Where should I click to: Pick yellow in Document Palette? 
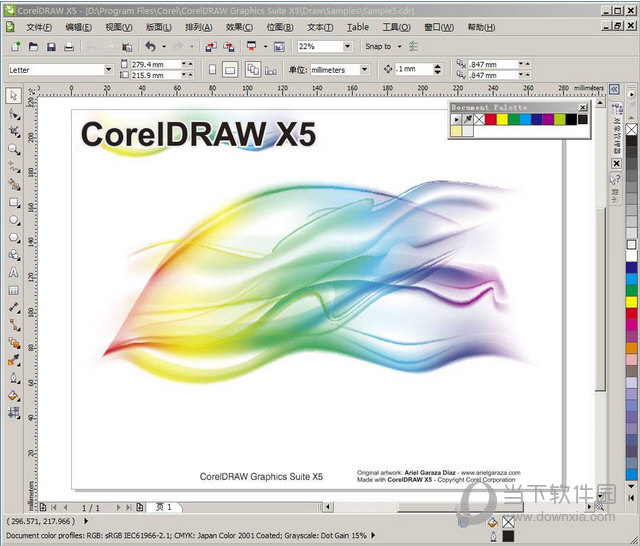[x=502, y=119]
